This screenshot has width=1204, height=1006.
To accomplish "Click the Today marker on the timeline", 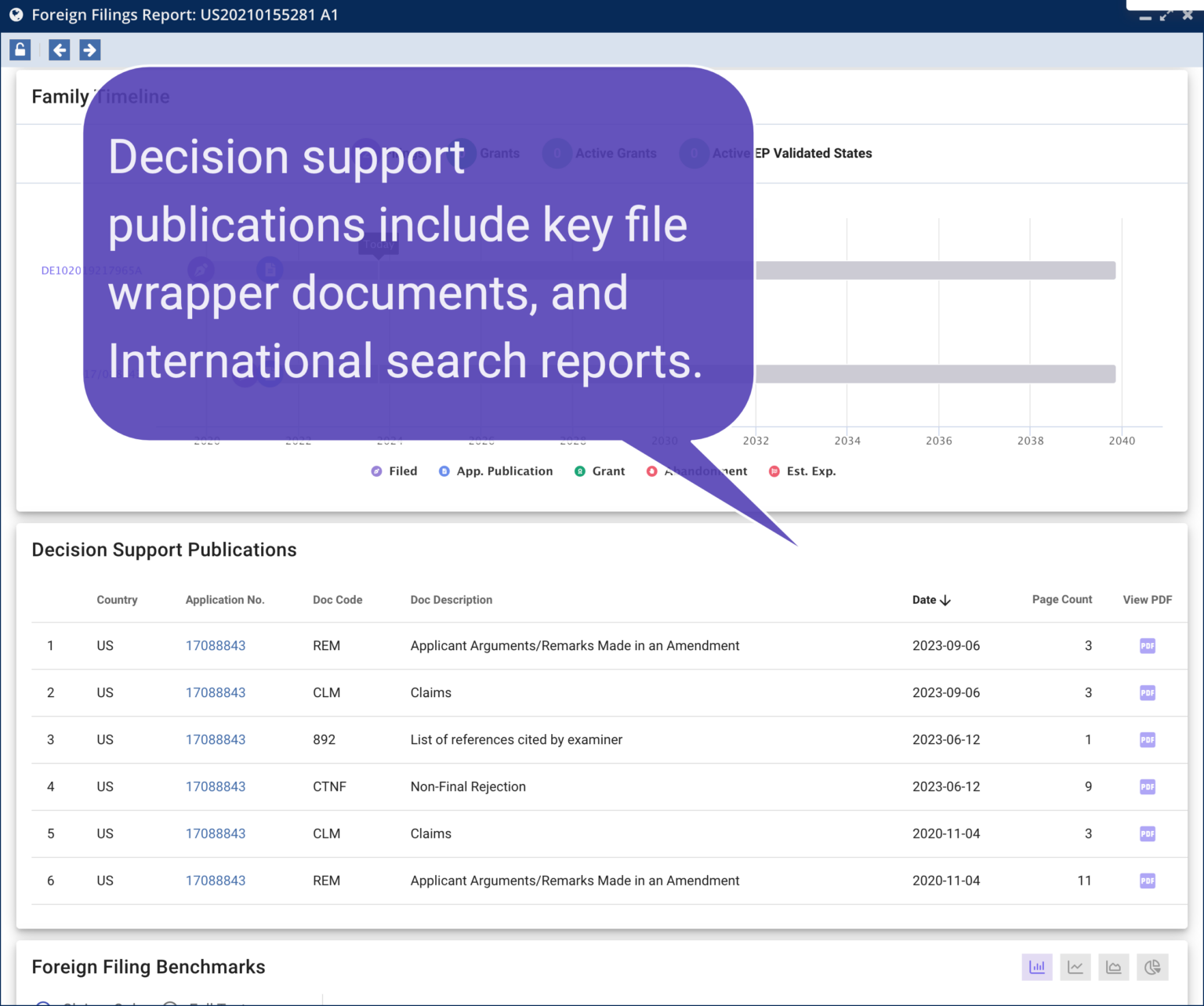I will coord(378,245).
